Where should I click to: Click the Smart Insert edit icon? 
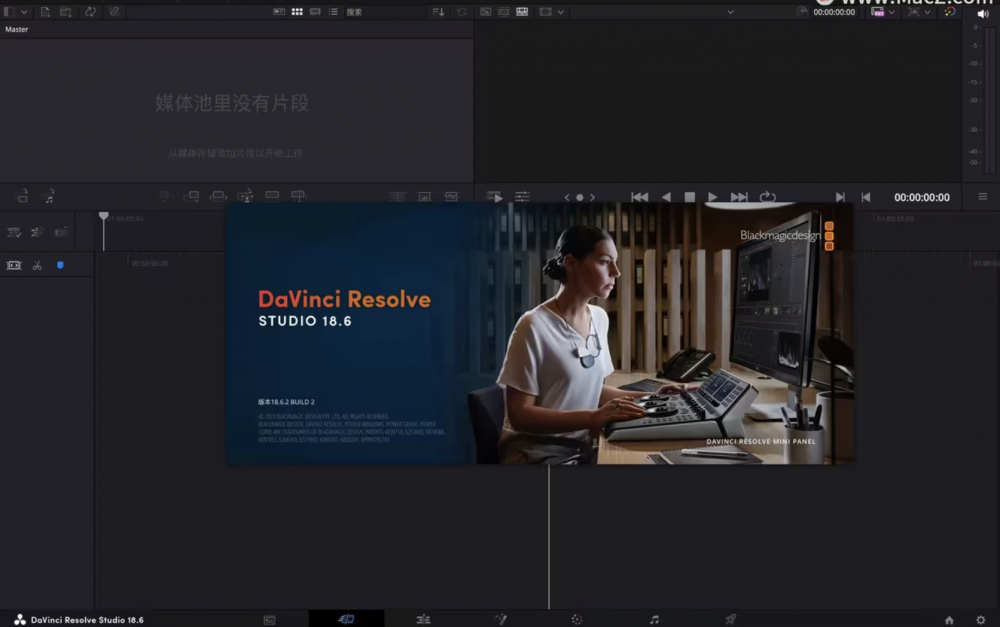pyautogui.click(x=165, y=196)
